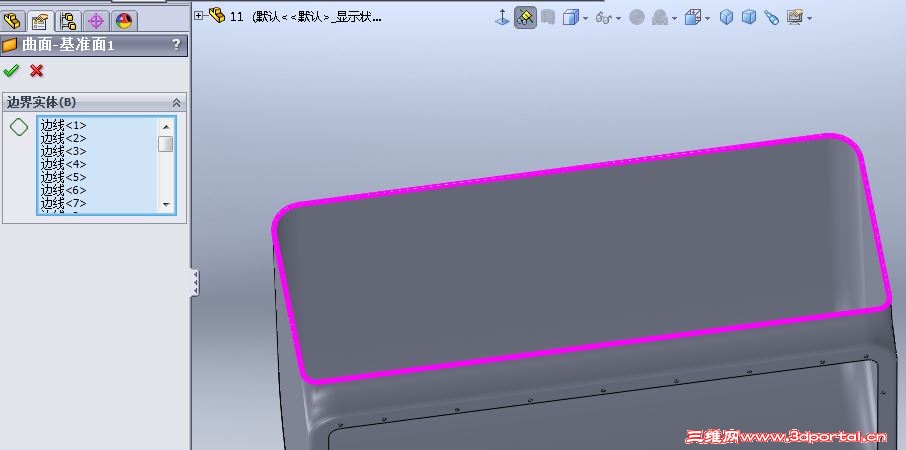Click the view orientation axis icon
Viewport: 906px width, 450px height.
[x=502, y=17]
